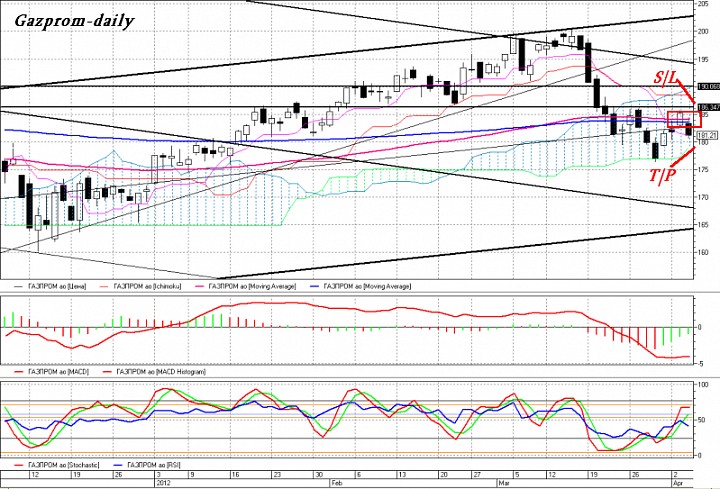Click the 205 price axis label
Screen dimensions: 720x489
(x=703, y=4)
